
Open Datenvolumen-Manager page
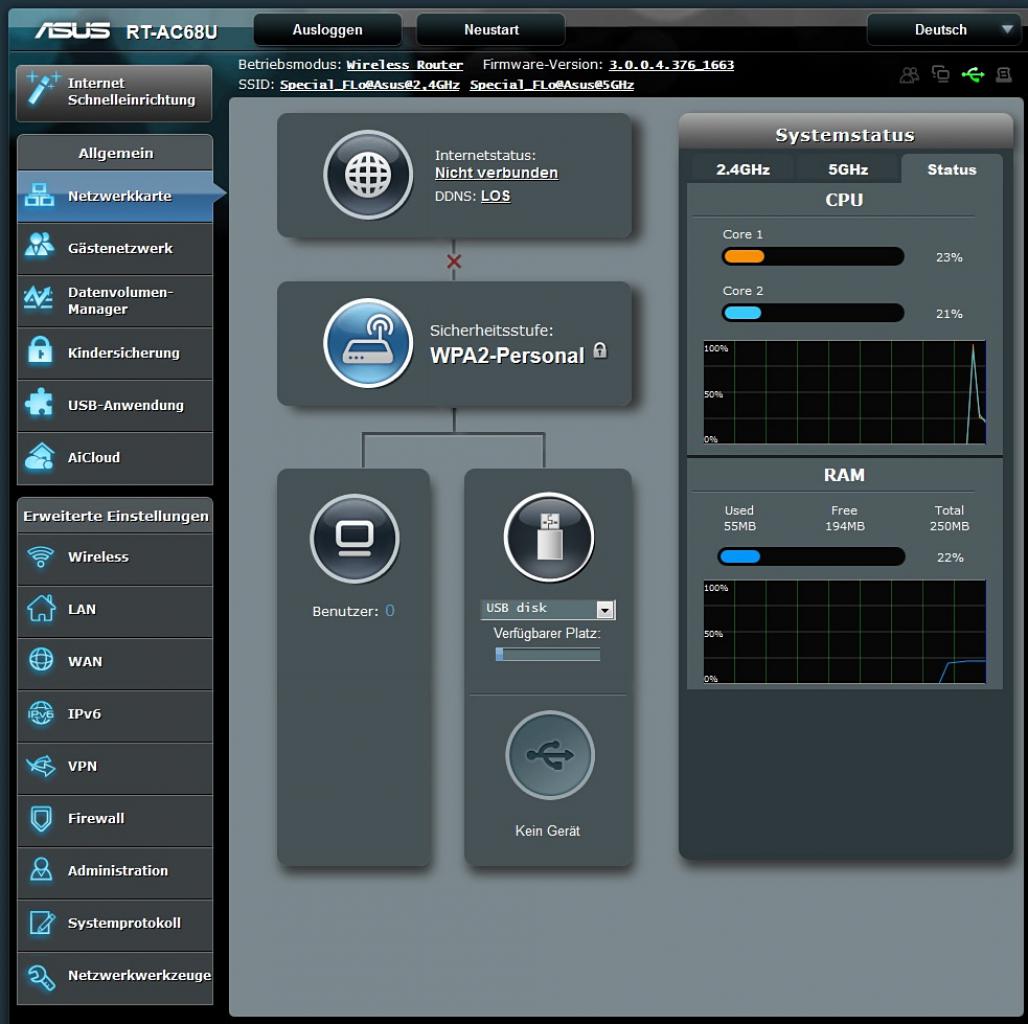[x=115, y=300]
